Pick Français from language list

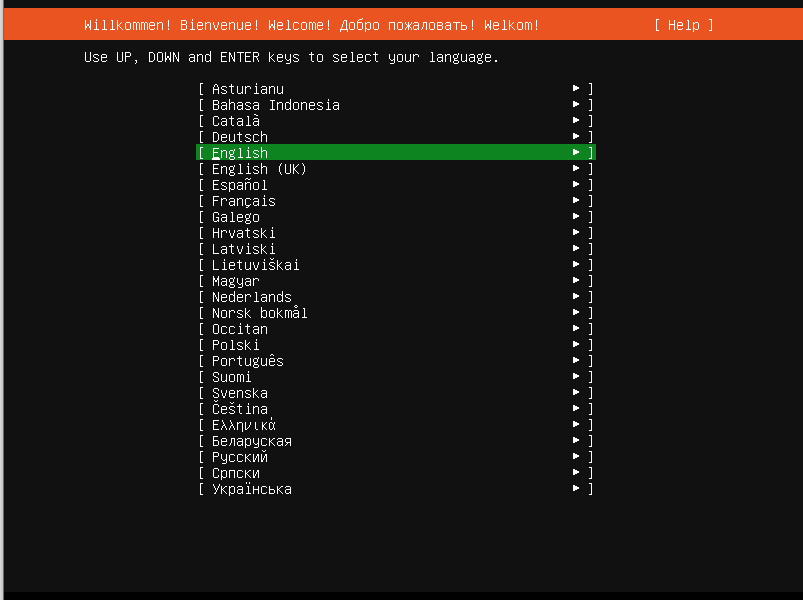(243, 201)
